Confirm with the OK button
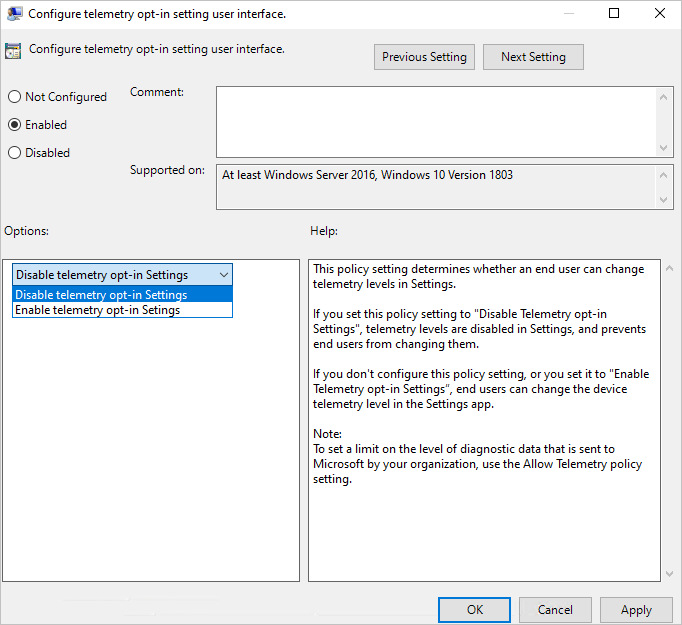Screen dimensions: 682x625 (x=475, y=610)
